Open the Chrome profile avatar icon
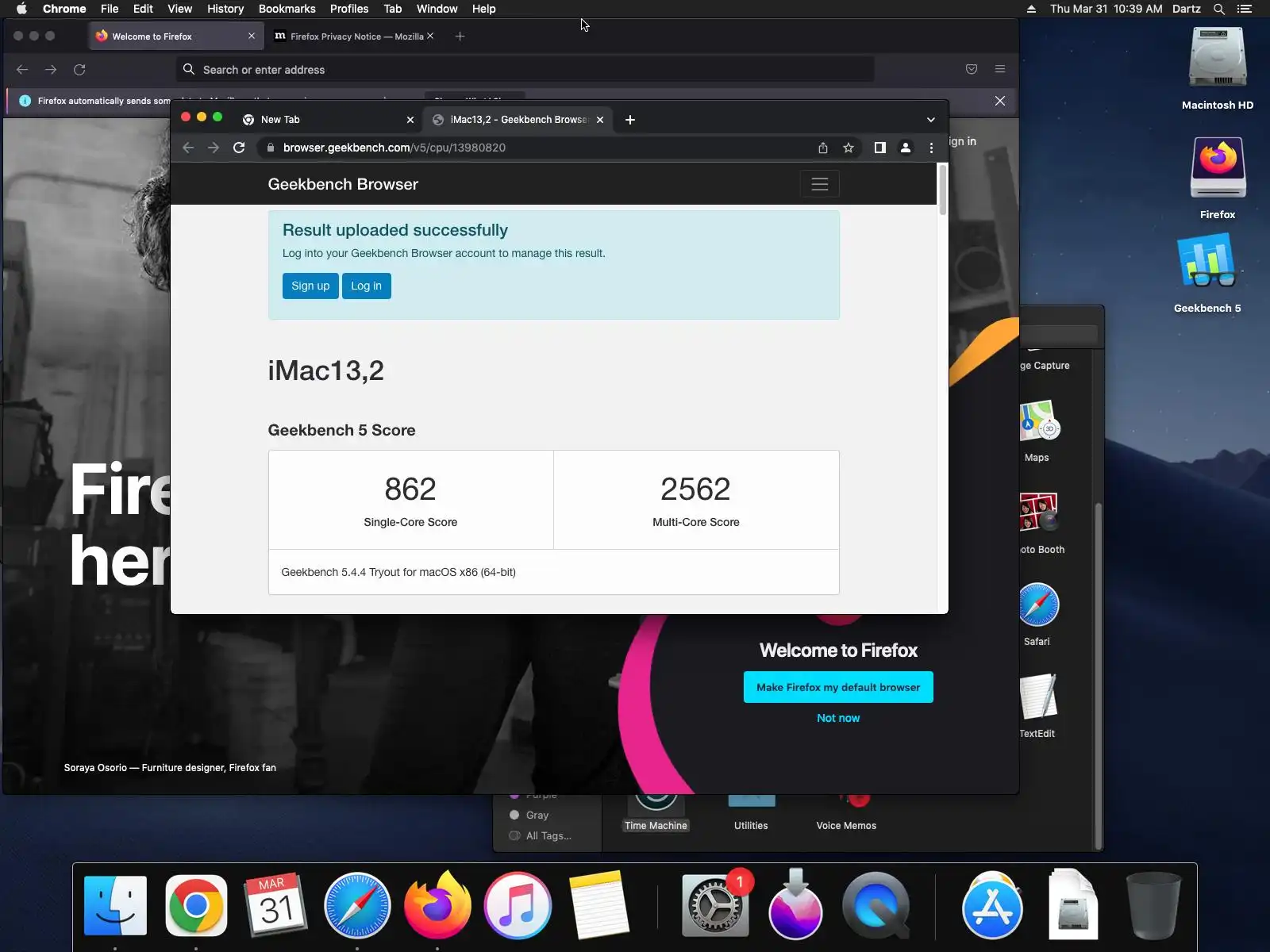This screenshot has width=1270, height=952. [905, 148]
